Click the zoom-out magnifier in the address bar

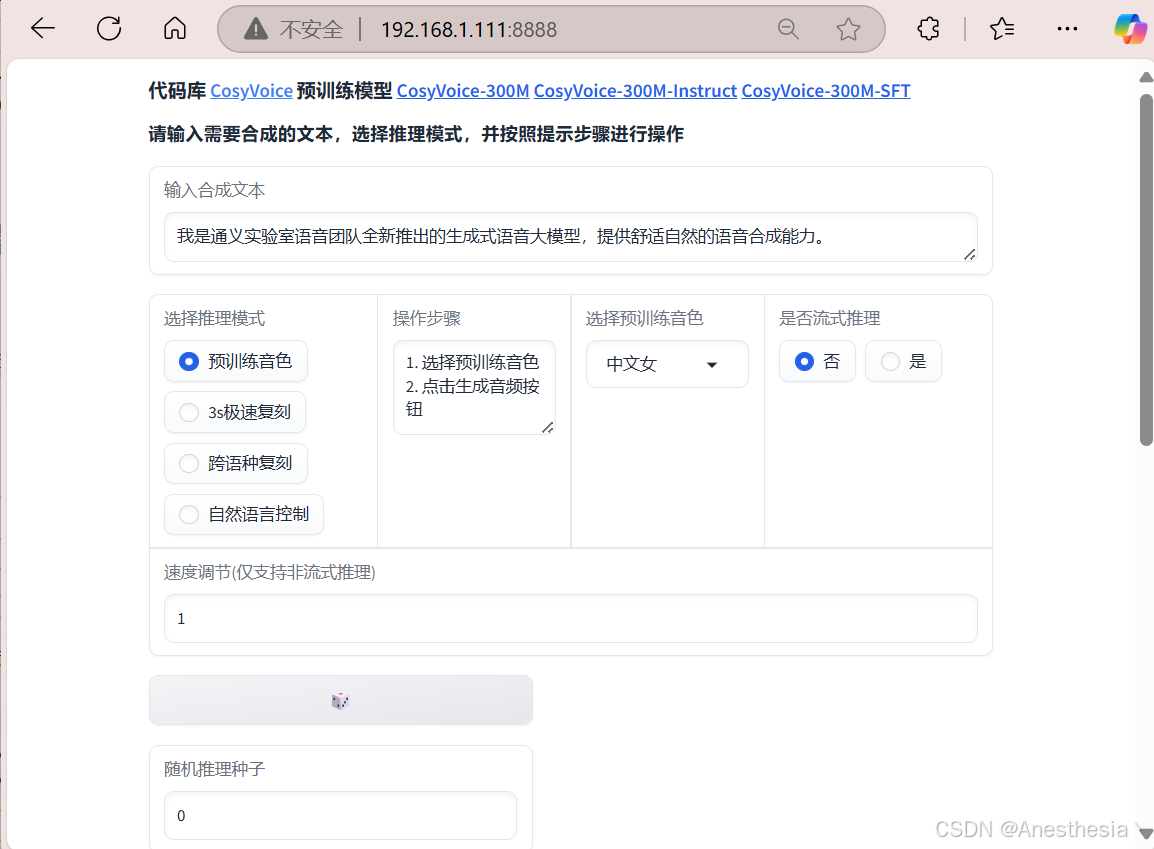[x=788, y=29]
